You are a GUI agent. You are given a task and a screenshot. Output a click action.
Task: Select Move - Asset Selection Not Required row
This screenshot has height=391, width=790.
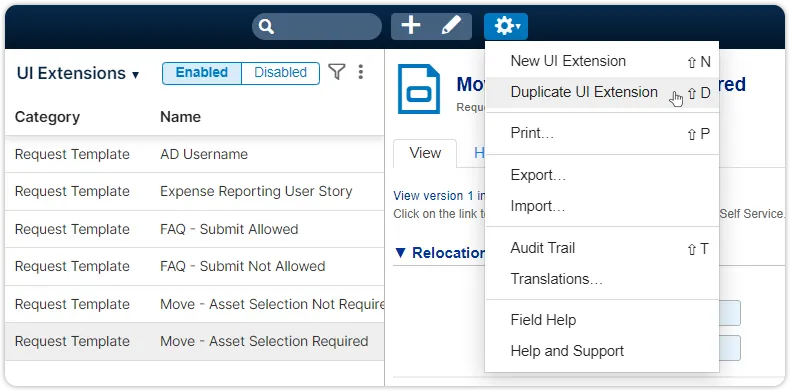194,304
